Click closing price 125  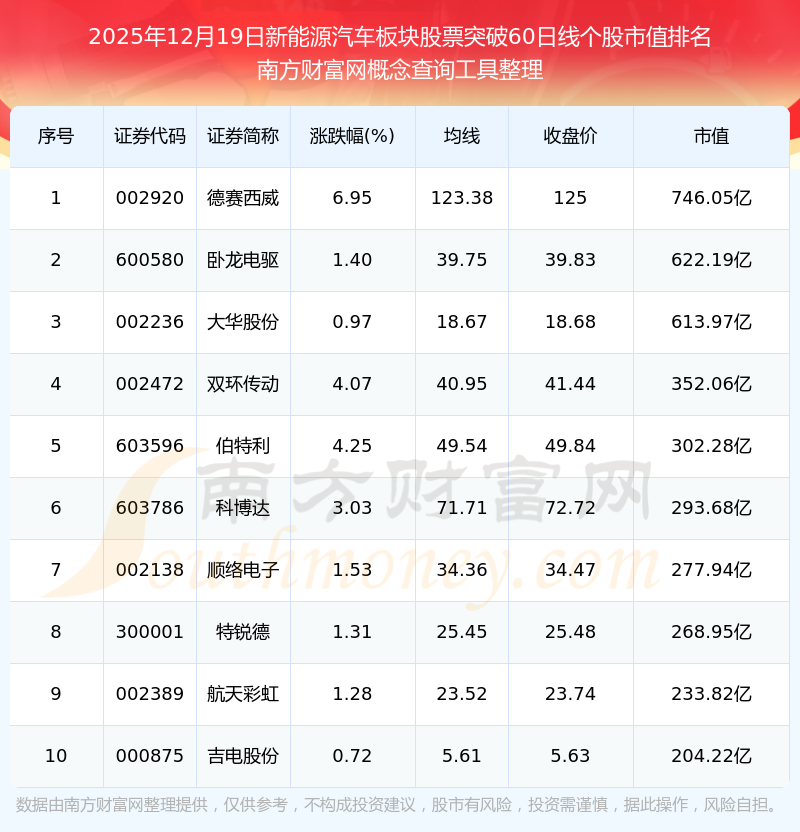point(570,198)
